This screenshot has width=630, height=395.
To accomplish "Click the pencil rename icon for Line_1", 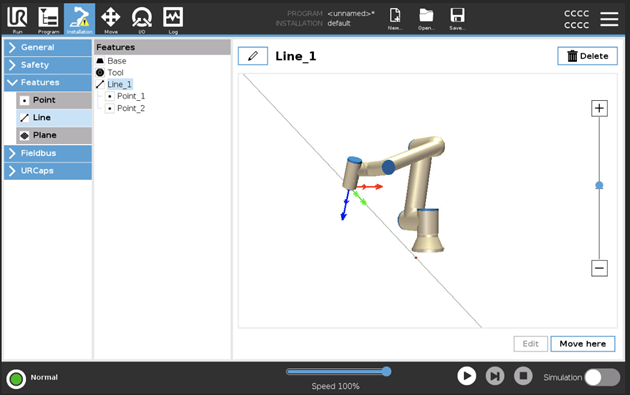I will (253, 56).
